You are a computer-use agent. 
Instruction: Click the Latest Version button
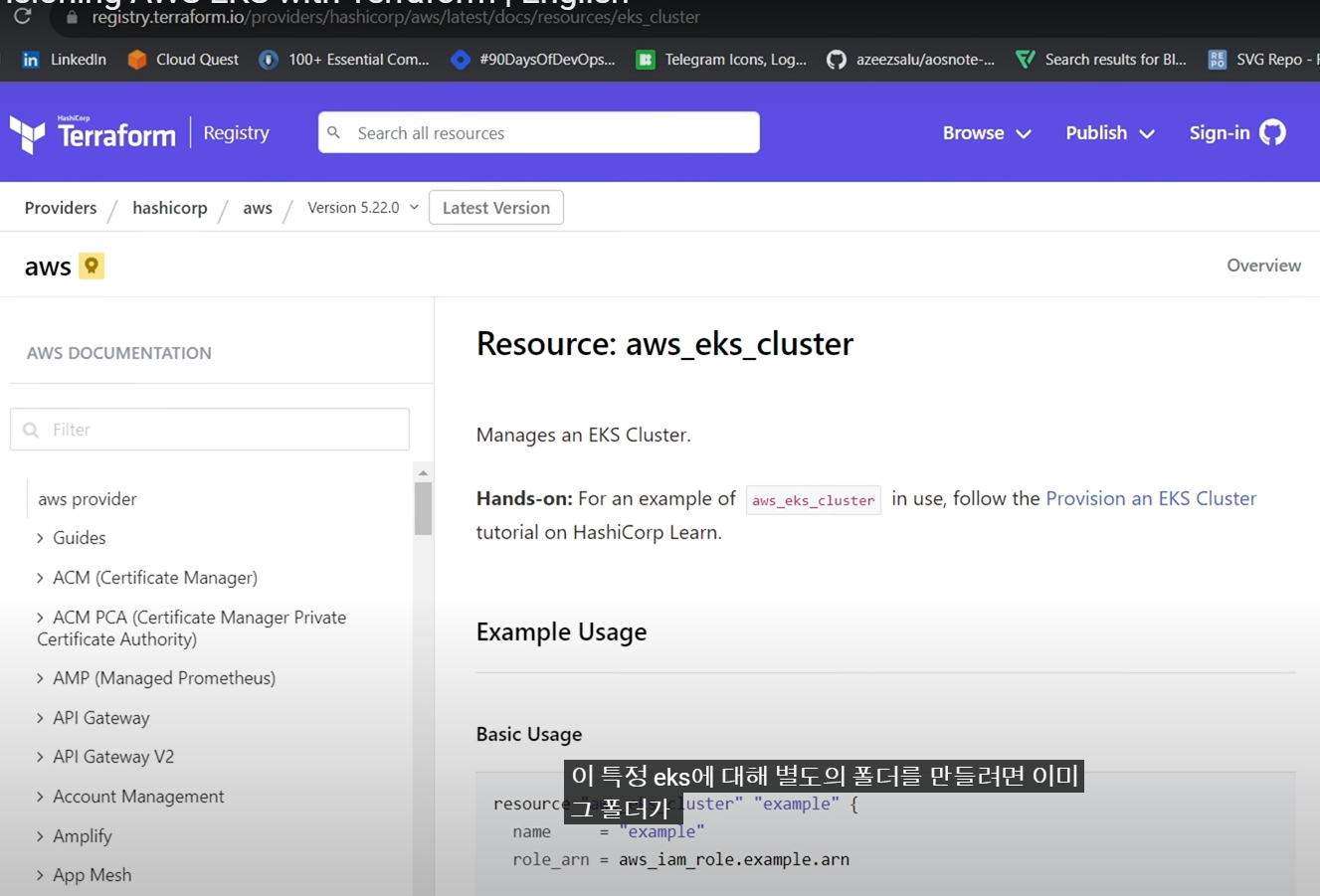[495, 208]
